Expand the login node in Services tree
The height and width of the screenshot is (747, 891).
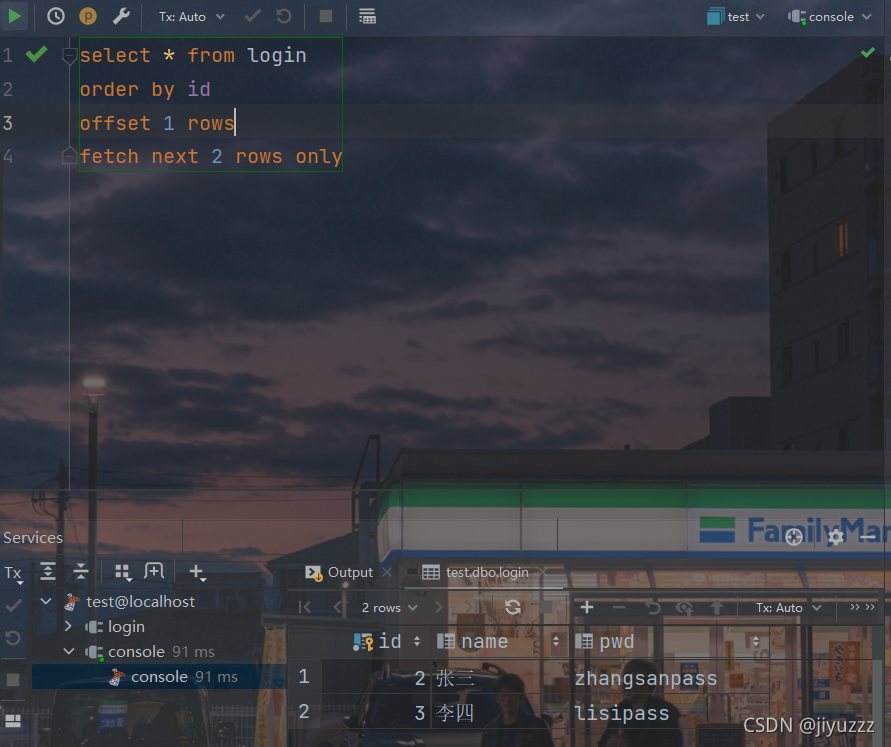[x=66, y=628]
